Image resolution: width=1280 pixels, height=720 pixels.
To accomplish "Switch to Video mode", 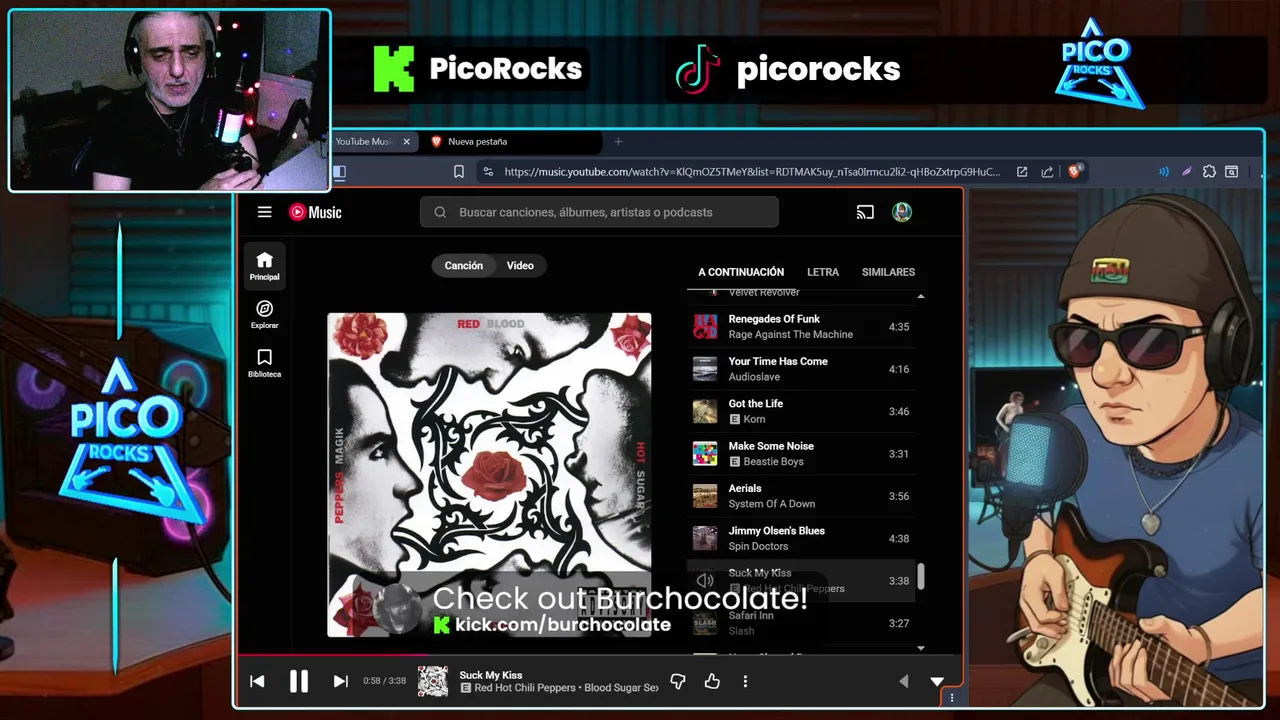I will click(x=520, y=266).
